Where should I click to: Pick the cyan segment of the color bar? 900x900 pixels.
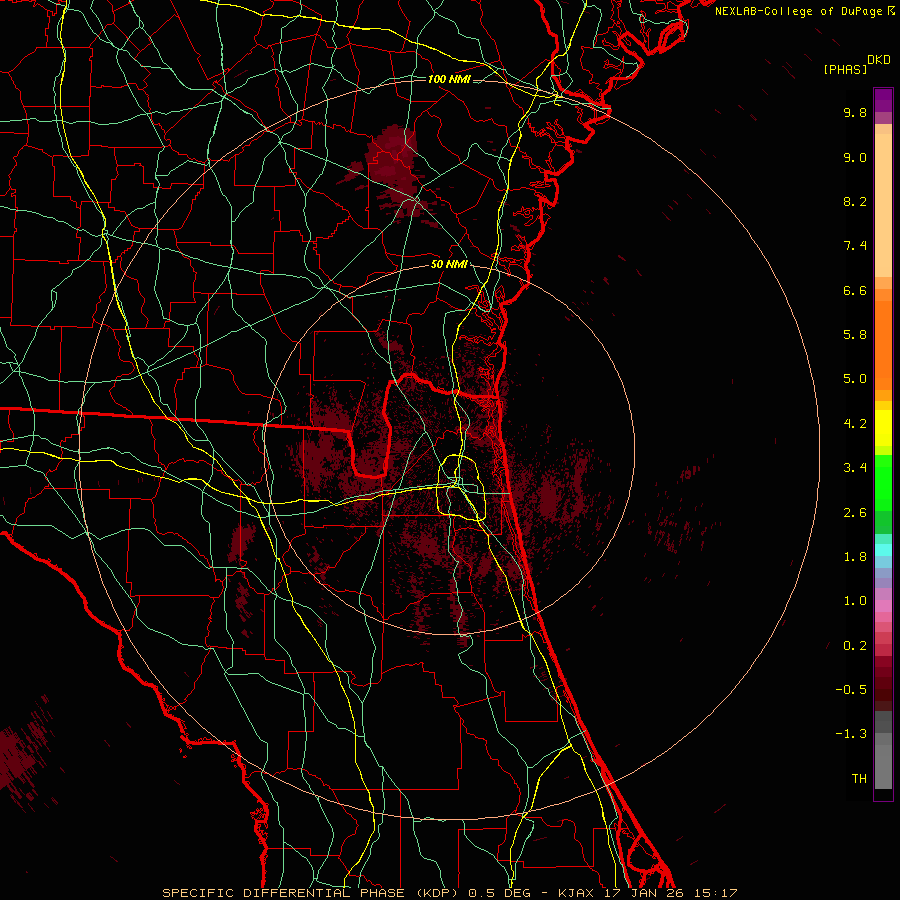883,550
